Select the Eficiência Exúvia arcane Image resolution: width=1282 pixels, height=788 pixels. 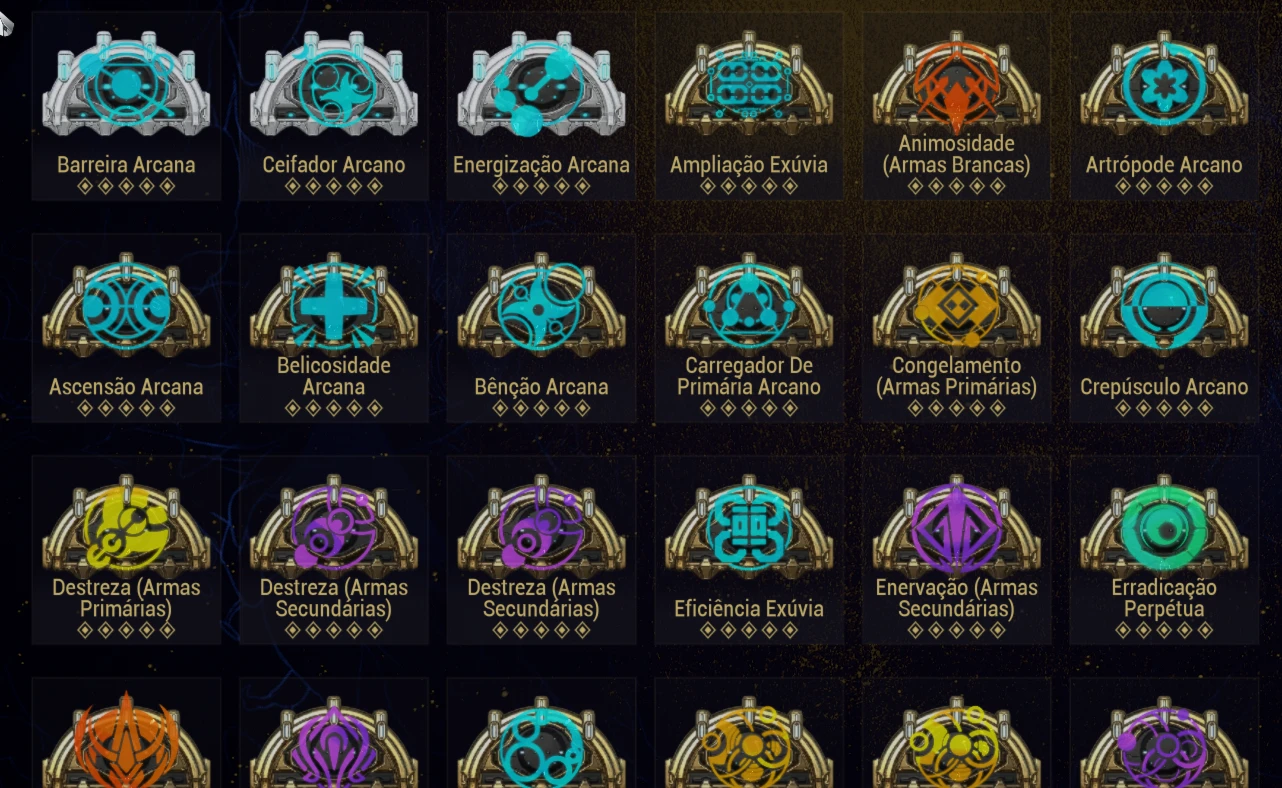click(x=749, y=550)
